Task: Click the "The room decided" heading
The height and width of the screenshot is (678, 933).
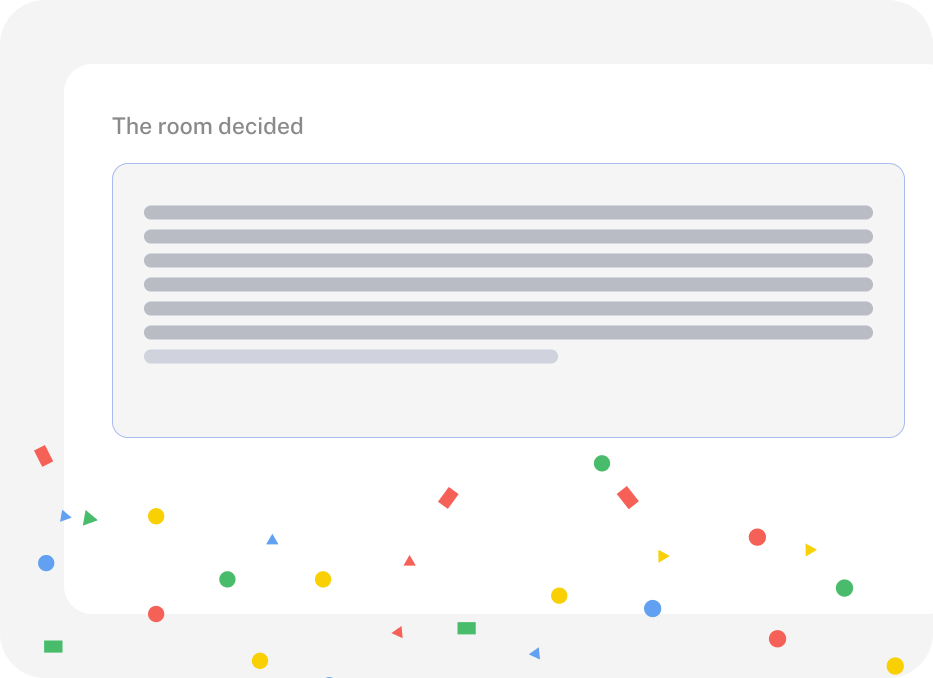Action: pos(208,126)
